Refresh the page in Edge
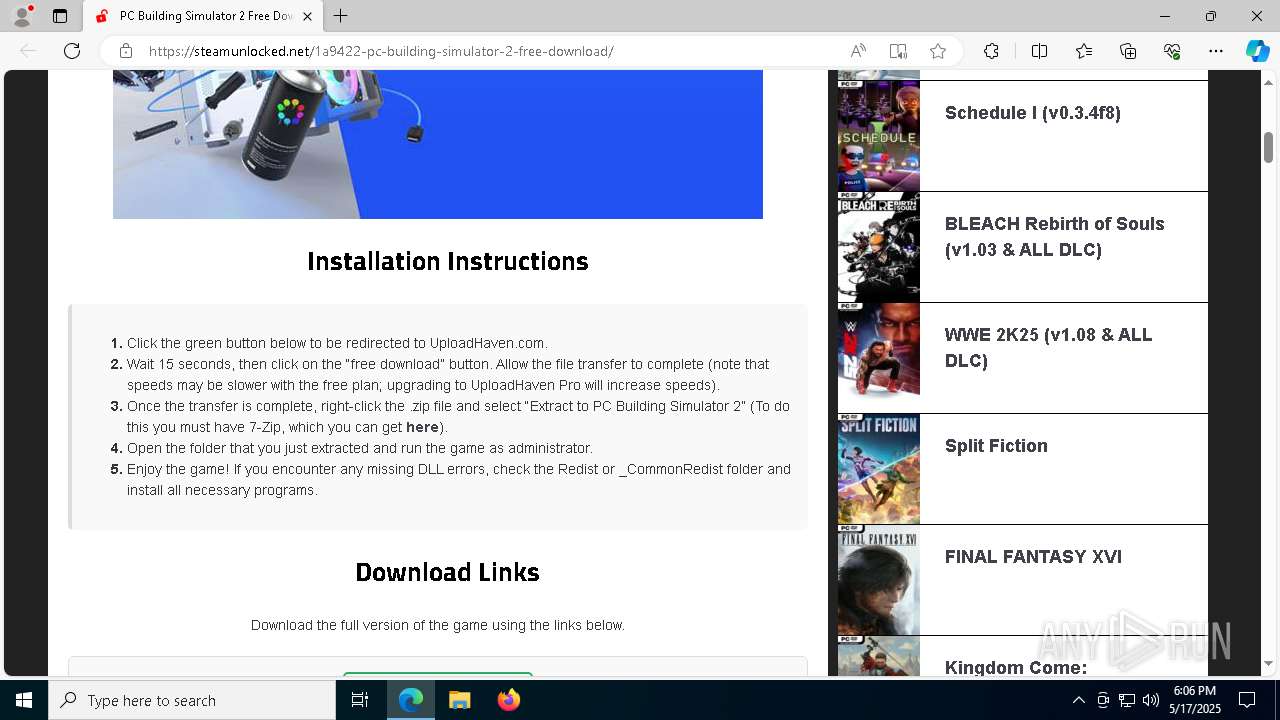Screen dimensions: 1280x720 (72, 51)
